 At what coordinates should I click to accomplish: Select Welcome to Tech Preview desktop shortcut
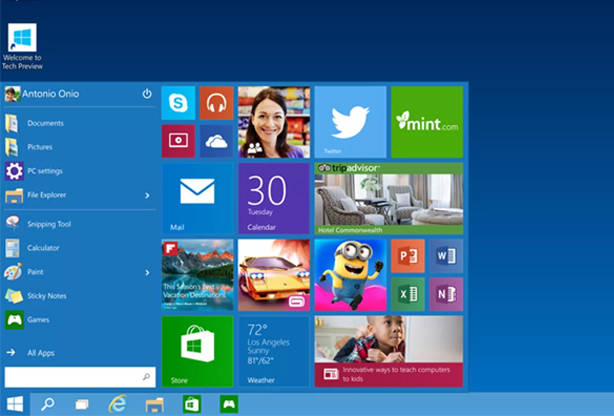pos(22,47)
